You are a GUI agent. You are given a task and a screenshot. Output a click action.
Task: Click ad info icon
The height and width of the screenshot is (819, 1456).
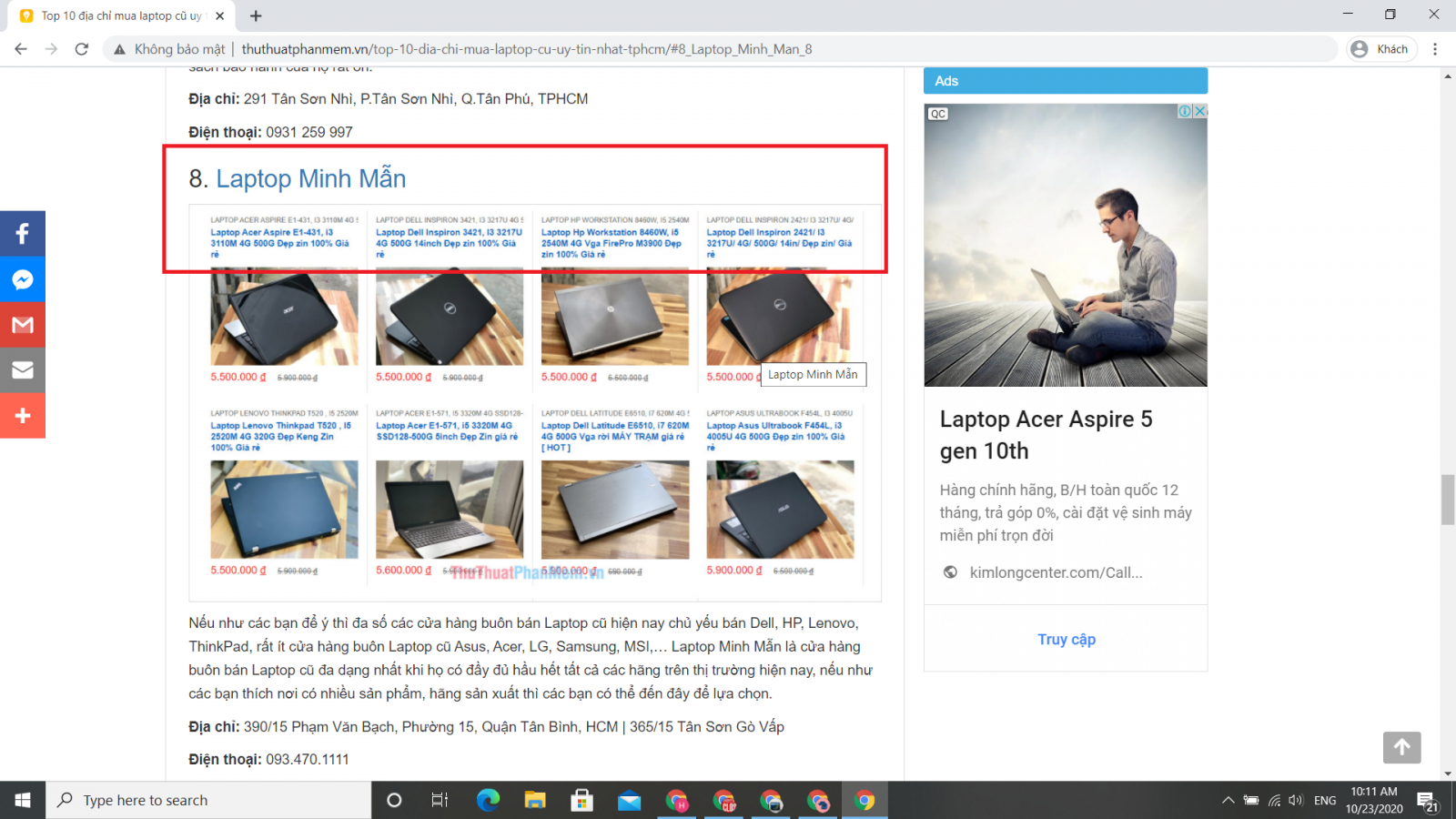1186,111
